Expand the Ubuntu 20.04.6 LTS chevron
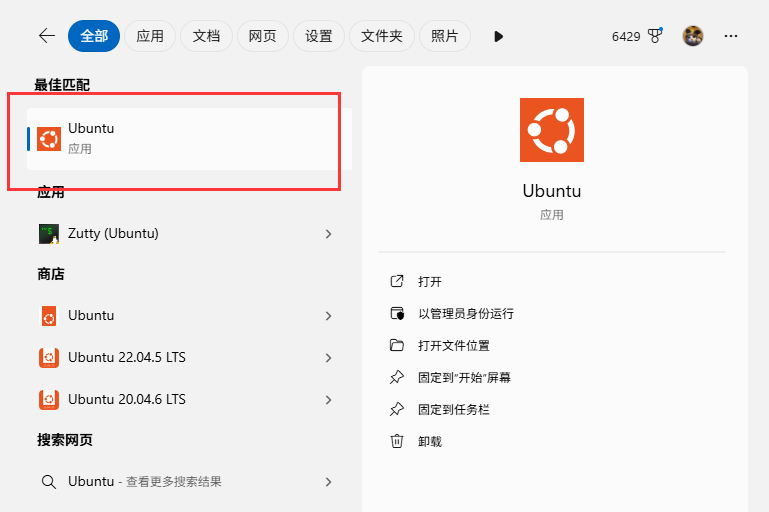Image resolution: width=769 pixels, height=512 pixels. tap(329, 400)
